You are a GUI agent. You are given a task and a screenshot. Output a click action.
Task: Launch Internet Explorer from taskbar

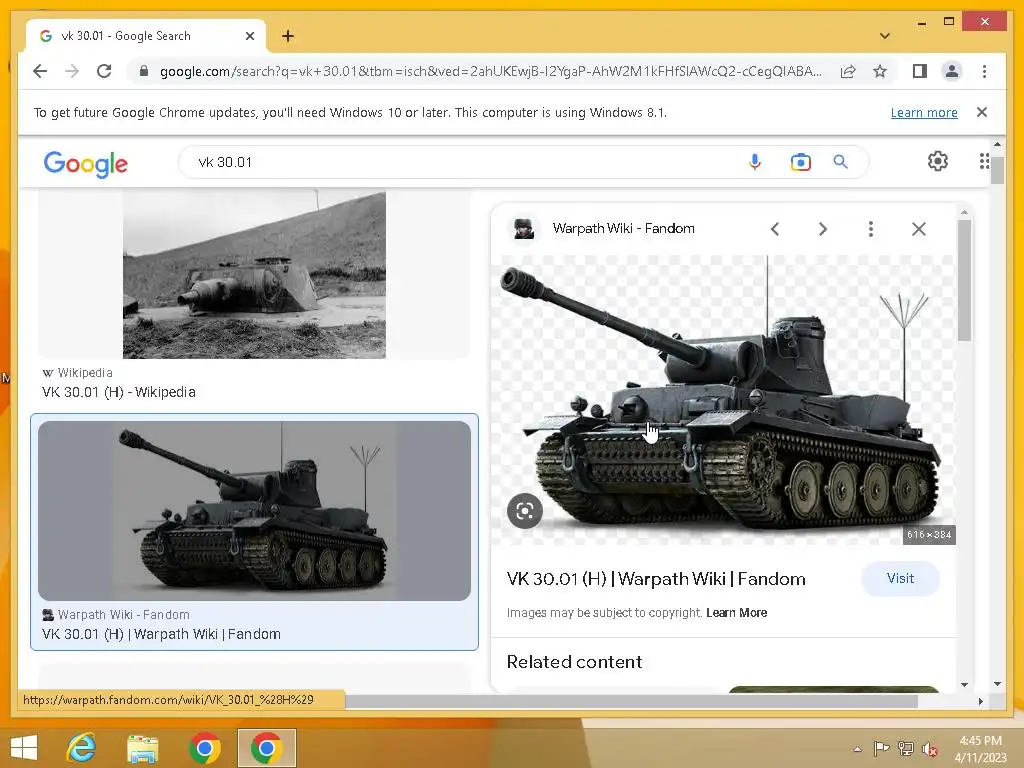click(x=82, y=748)
